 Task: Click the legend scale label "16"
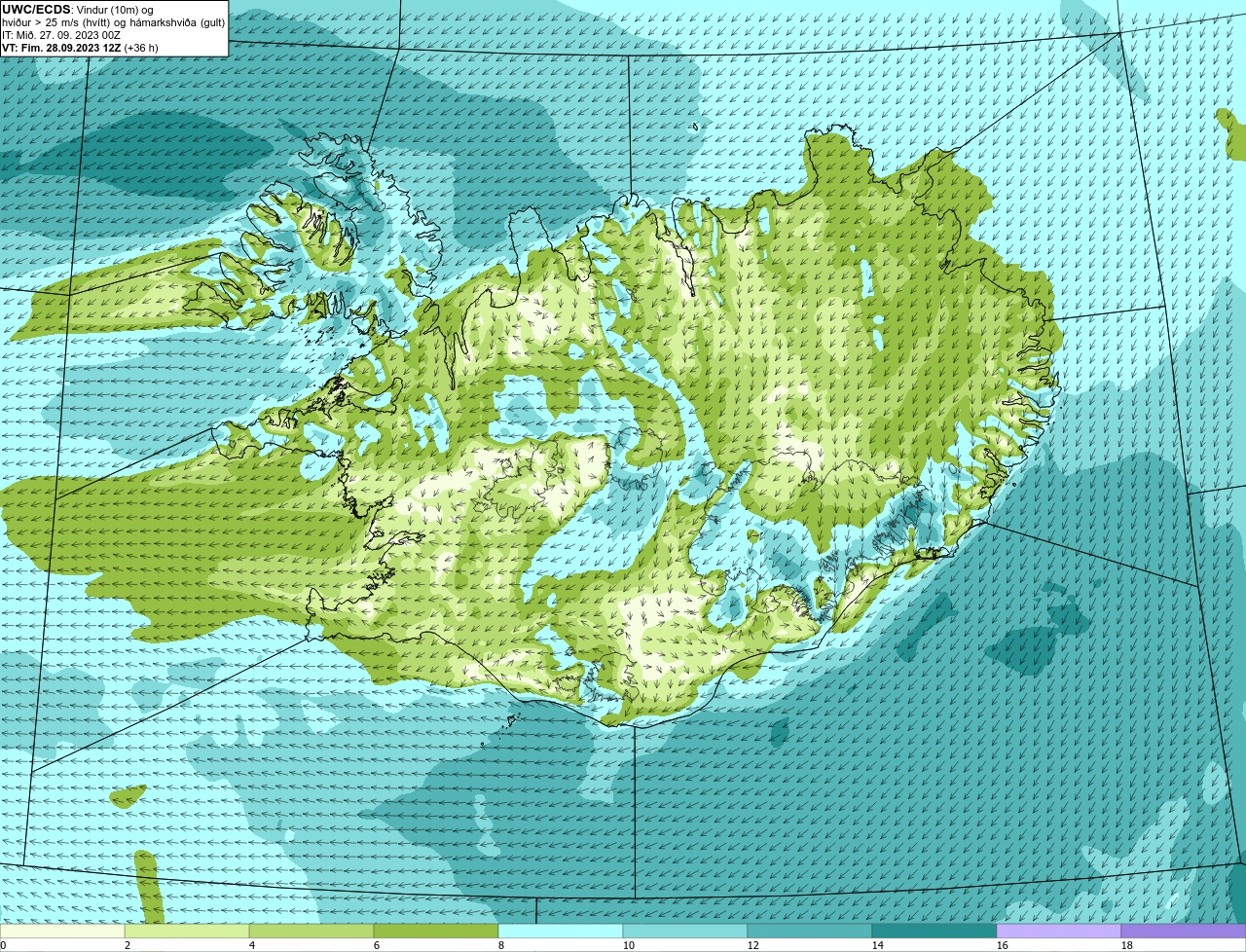coord(1003,945)
